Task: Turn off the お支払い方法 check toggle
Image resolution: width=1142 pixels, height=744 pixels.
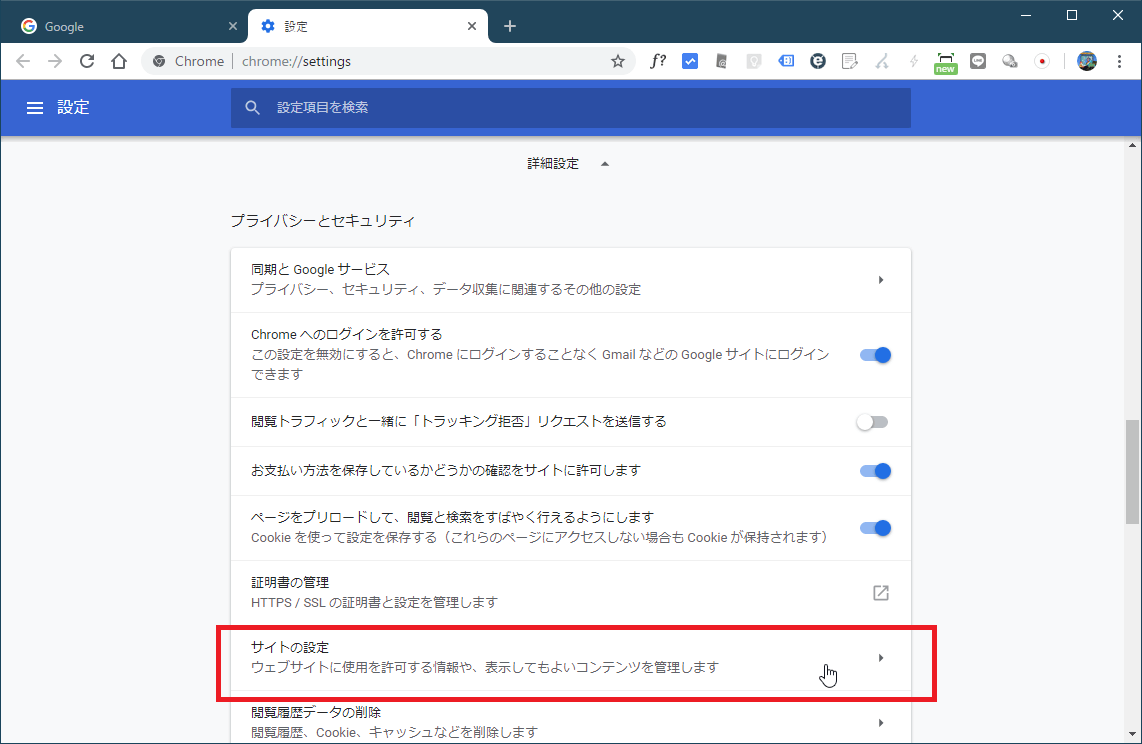Action: [x=875, y=471]
